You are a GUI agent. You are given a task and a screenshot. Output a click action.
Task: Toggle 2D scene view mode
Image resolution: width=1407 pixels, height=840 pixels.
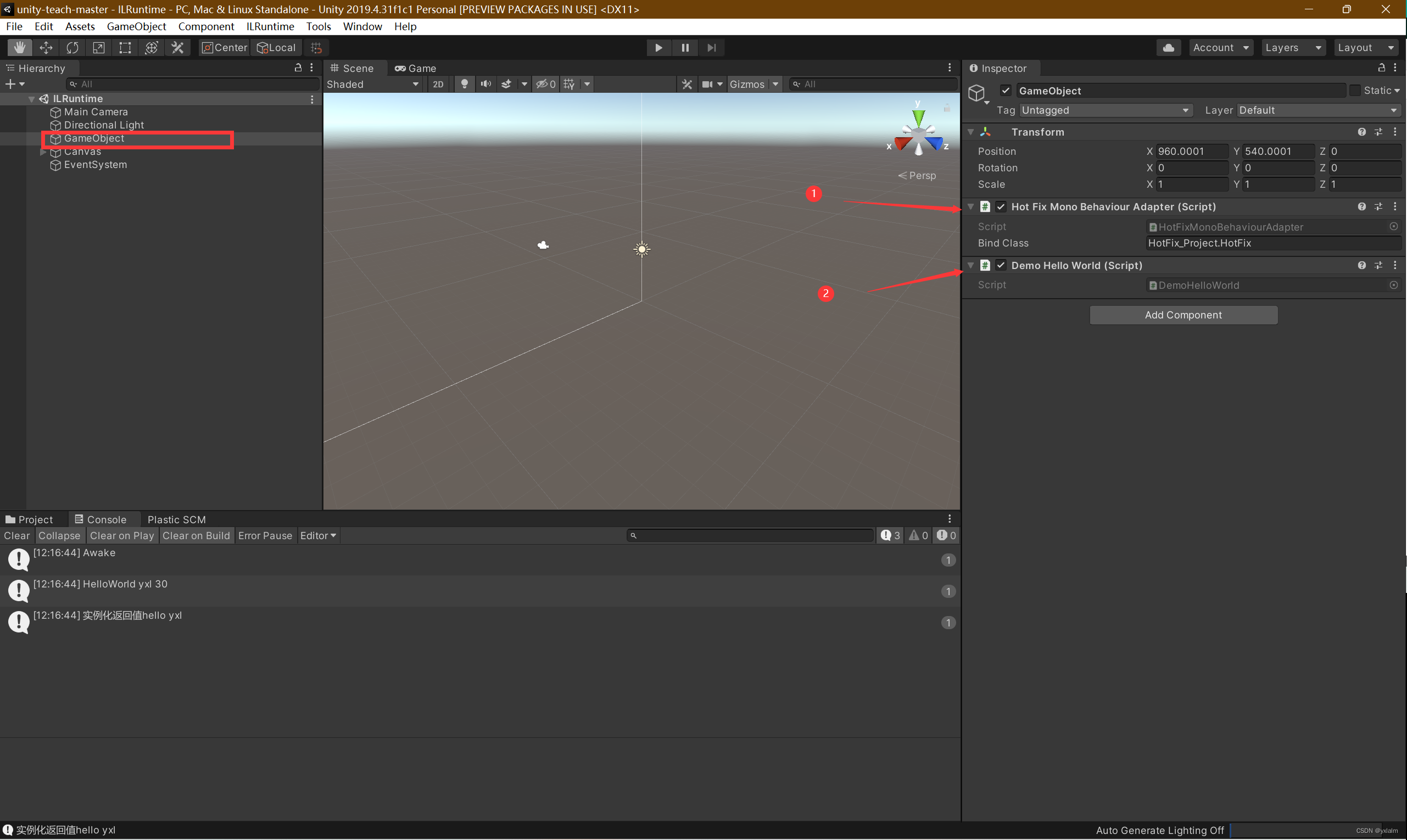(438, 84)
